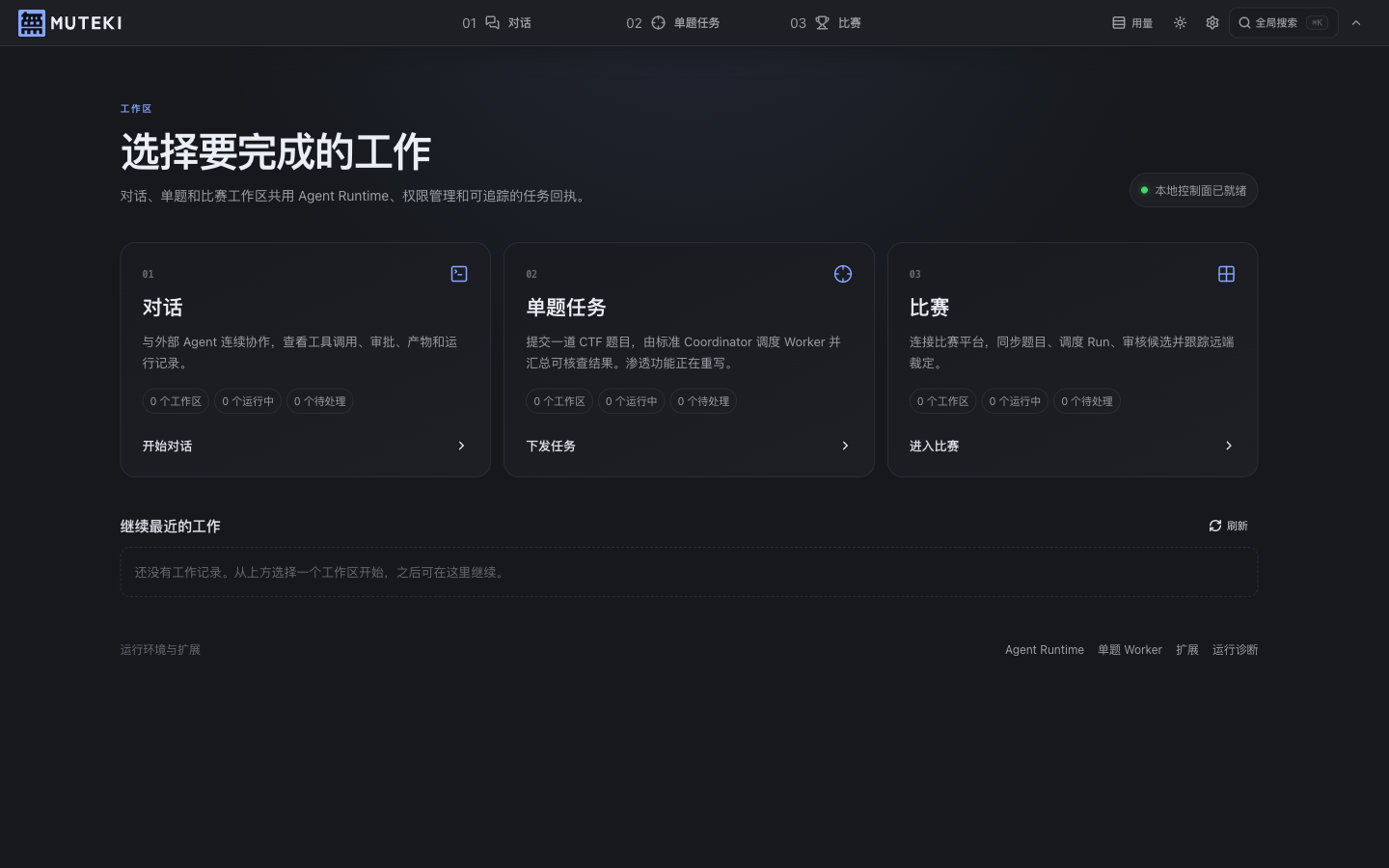Image resolution: width=1389 pixels, height=868 pixels.
Task: Click the speech bubble icon in 对话 tab
Action: pyautogui.click(x=492, y=23)
